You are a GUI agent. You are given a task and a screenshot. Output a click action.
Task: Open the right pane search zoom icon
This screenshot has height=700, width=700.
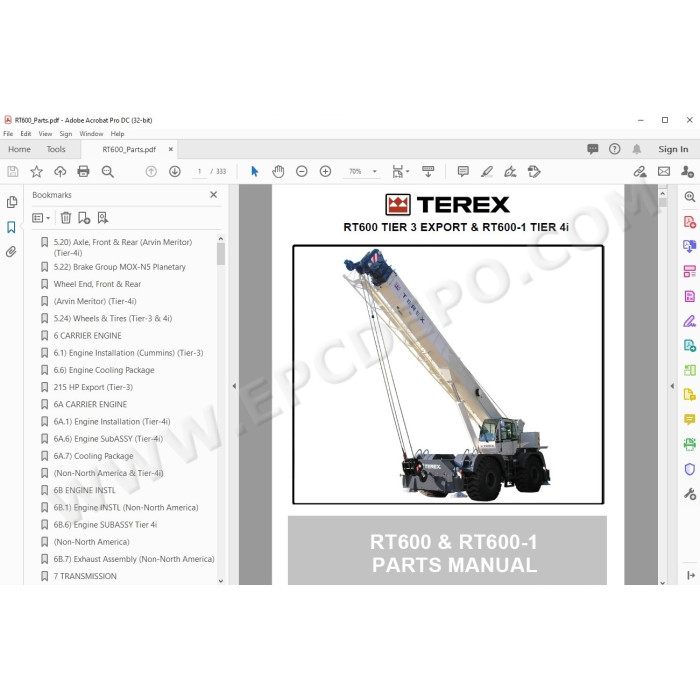point(690,196)
